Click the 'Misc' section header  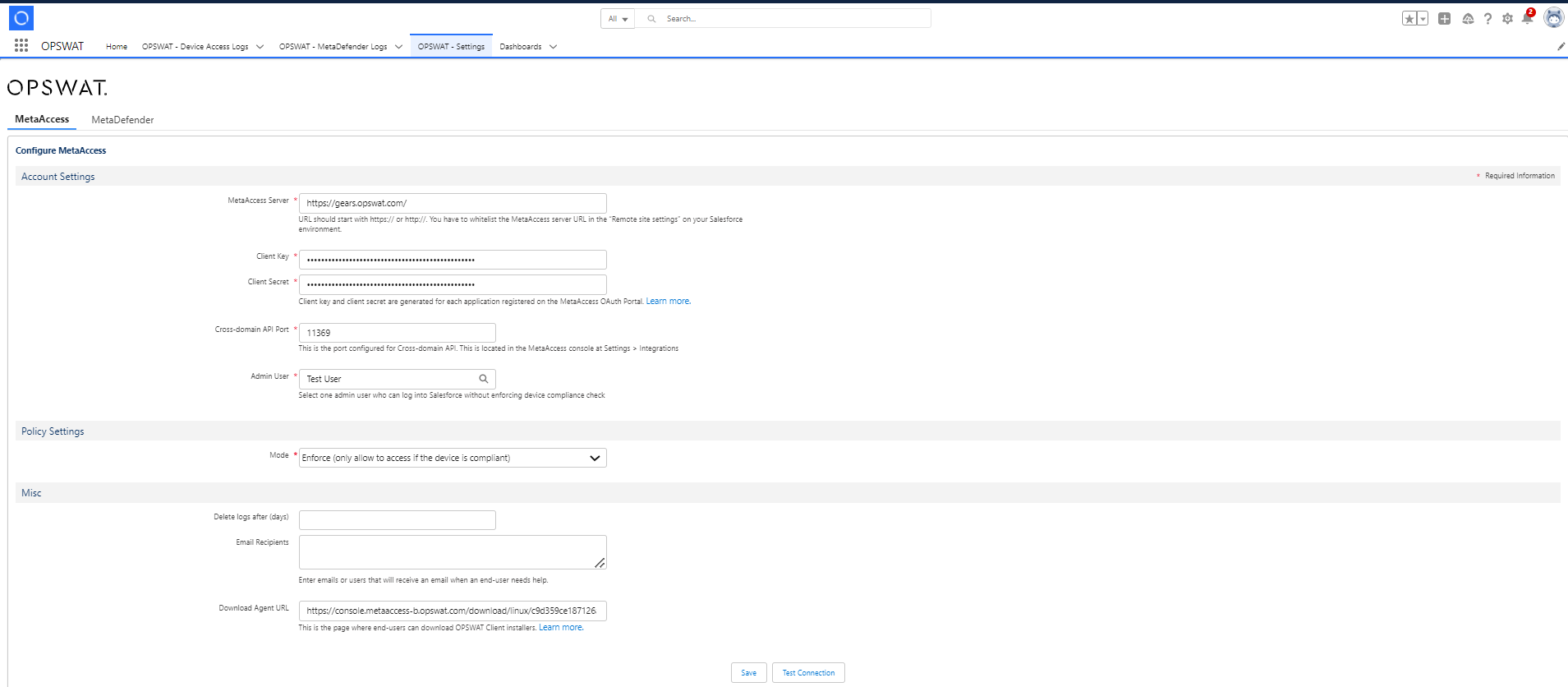[31, 493]
